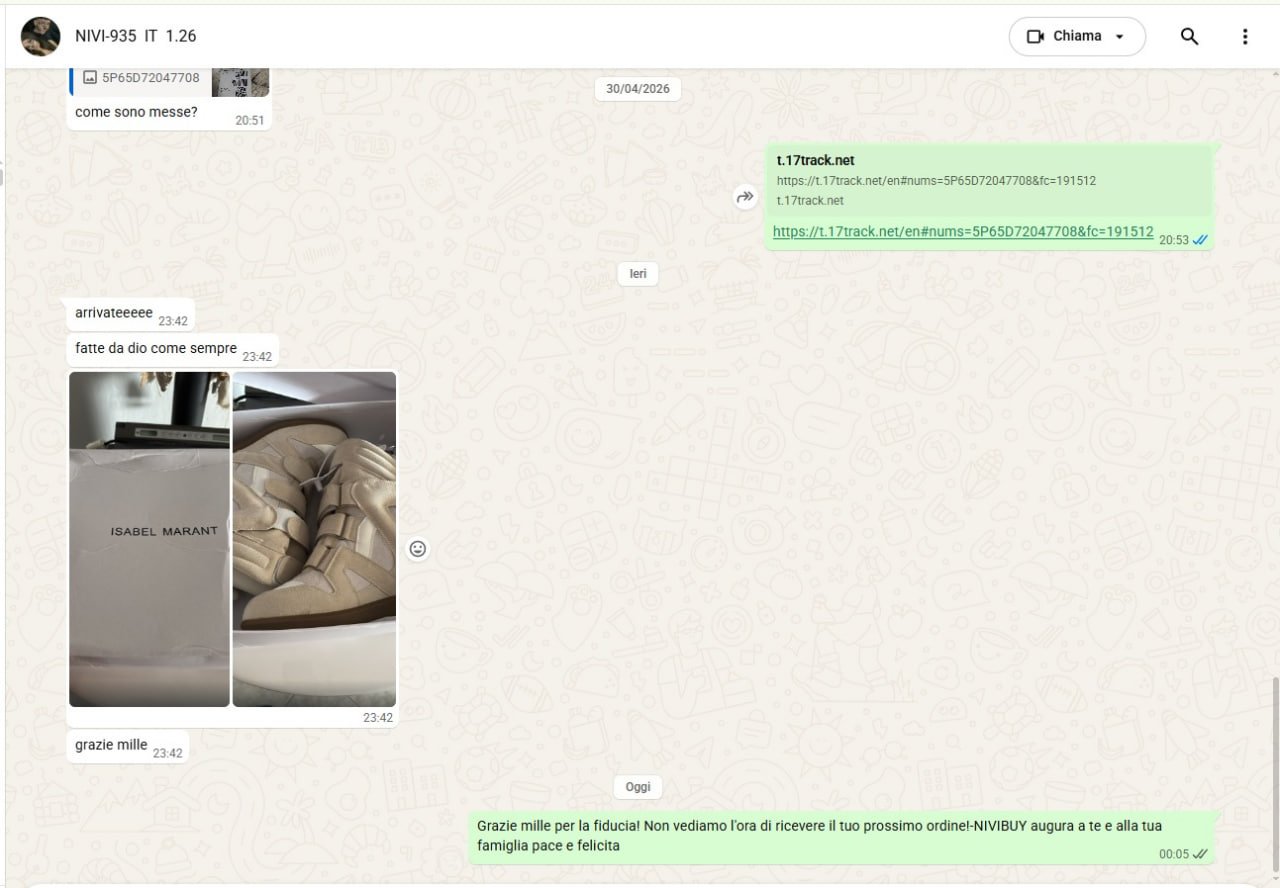Forward the 17track link message
Image resolution: width=1280 pixels, height=888 pixels.
(x=745, y=197)
